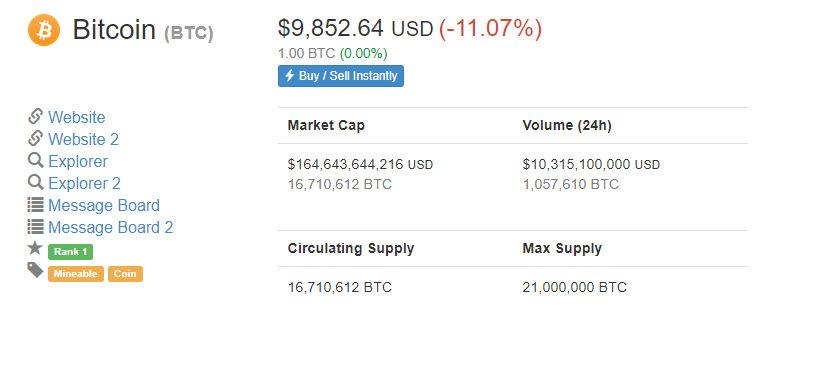Viewport: 815px width, 380px height.
Task: Click the magnifier icon next to Explorer
Action: pos(35,160)
